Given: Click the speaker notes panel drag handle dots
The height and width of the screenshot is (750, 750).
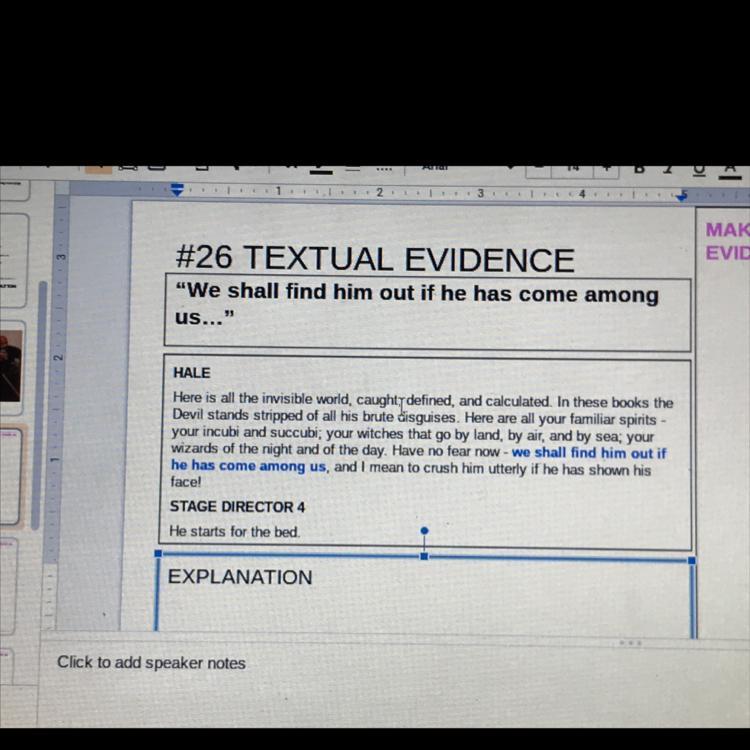Looking at the screenshot, I should point(630,643).
